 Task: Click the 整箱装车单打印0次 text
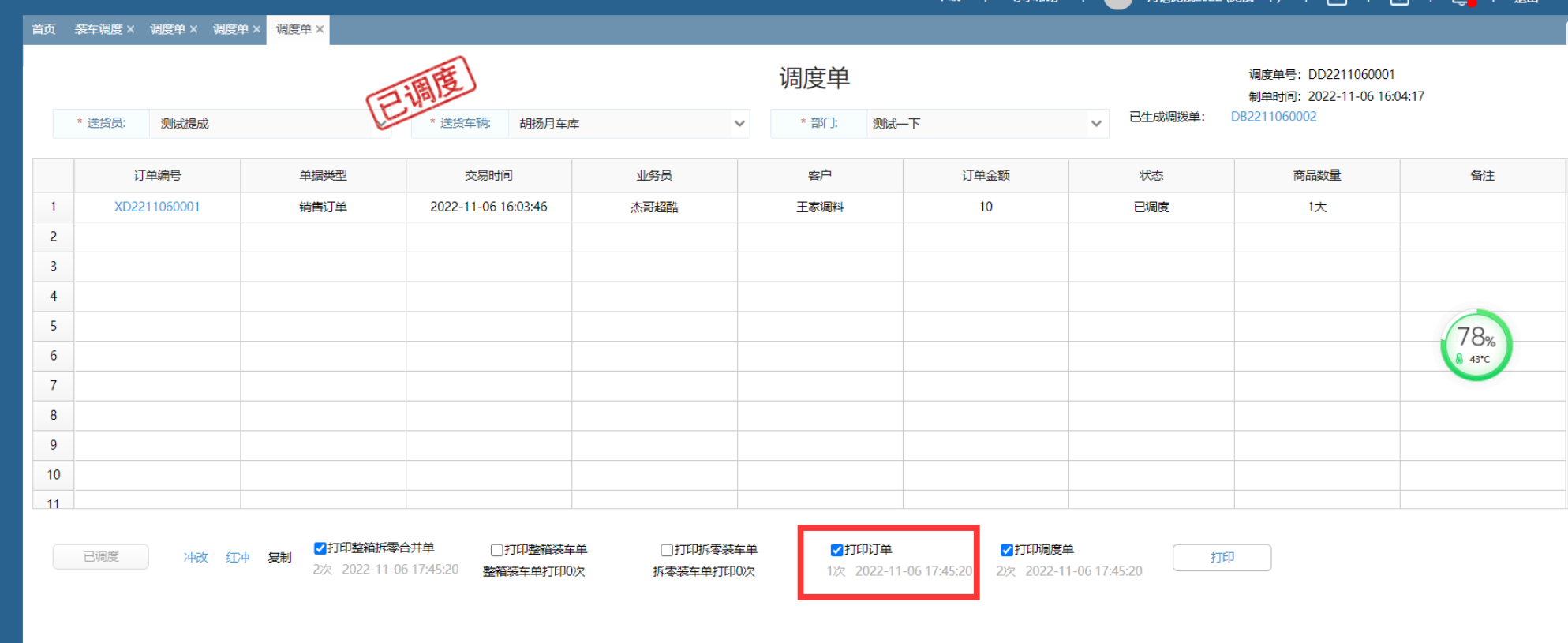[x=534, y=571]
